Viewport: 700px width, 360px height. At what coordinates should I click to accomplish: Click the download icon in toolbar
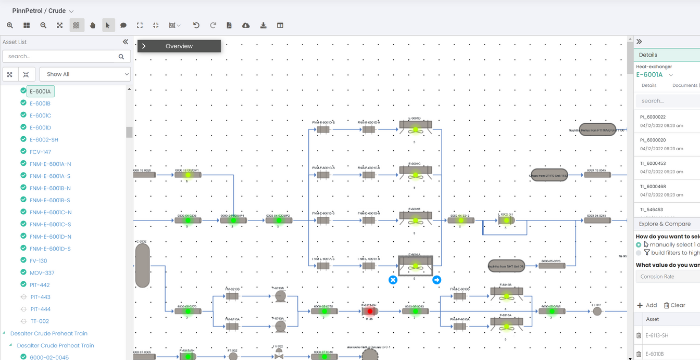pos(263,25)
